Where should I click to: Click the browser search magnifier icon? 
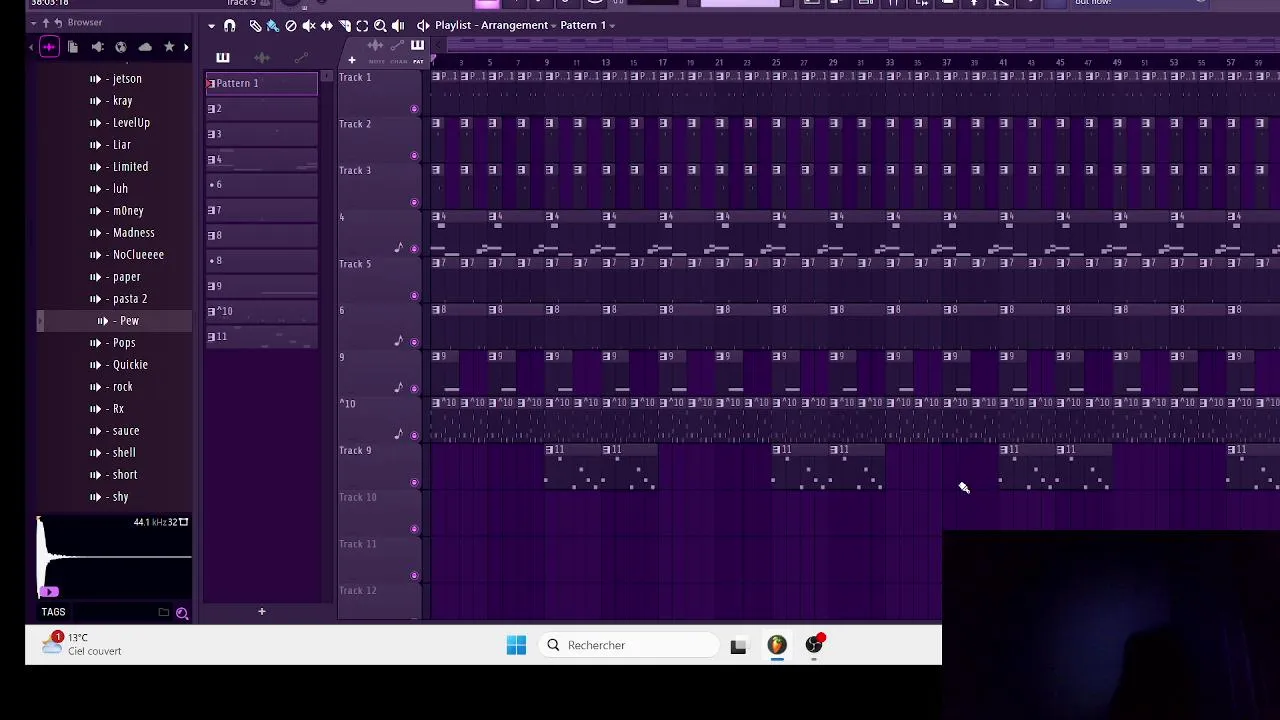pyautogui.click(x=182, y=613)
